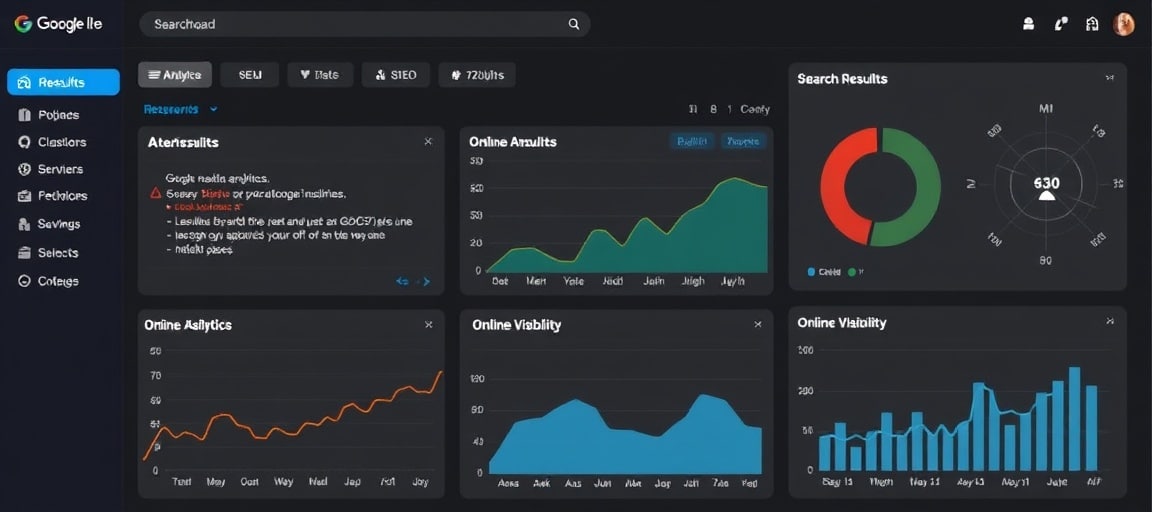The height and width of the screenshot is (512, 1152).
Task: Close the Online Visiblity area chart panel
Action: [x=757, y=325]
